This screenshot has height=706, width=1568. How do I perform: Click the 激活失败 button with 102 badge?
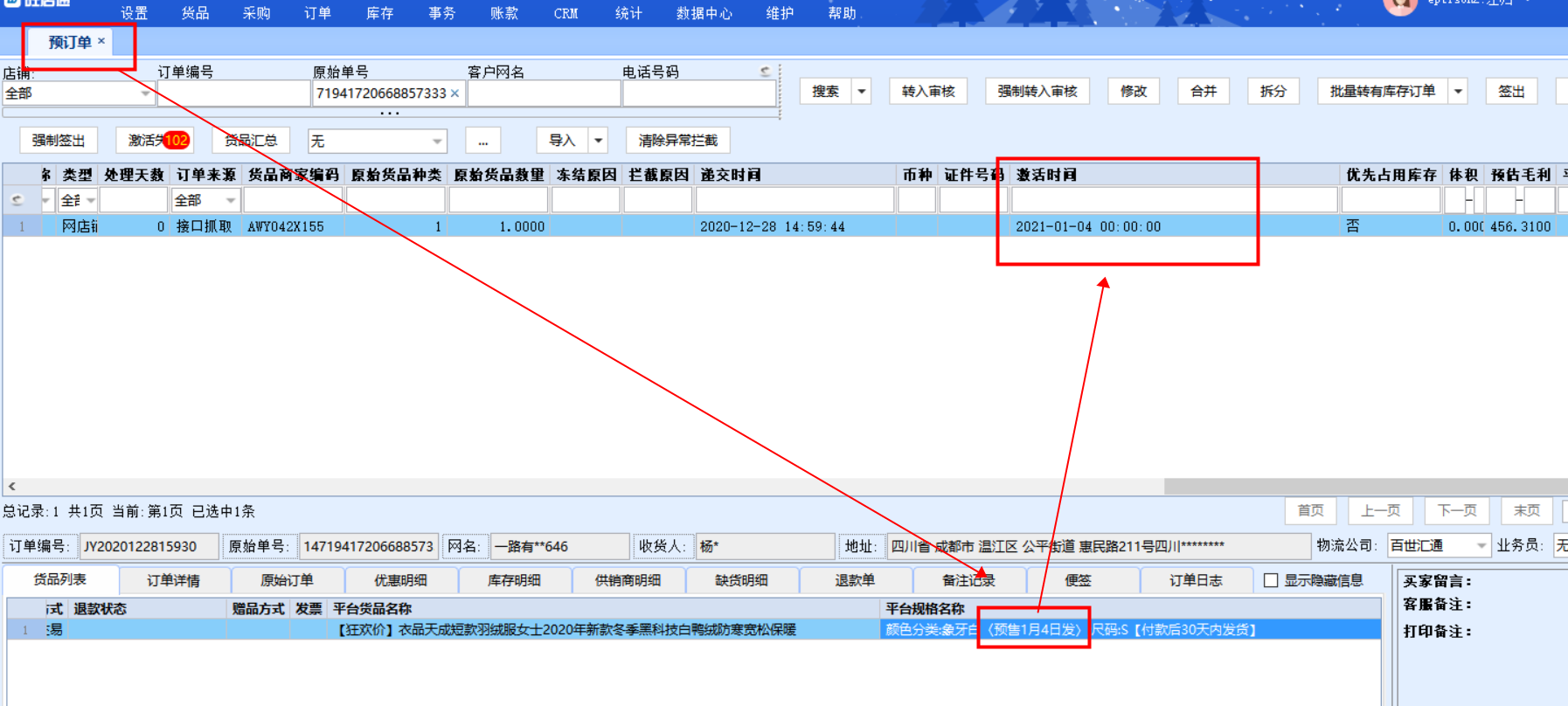156,141
